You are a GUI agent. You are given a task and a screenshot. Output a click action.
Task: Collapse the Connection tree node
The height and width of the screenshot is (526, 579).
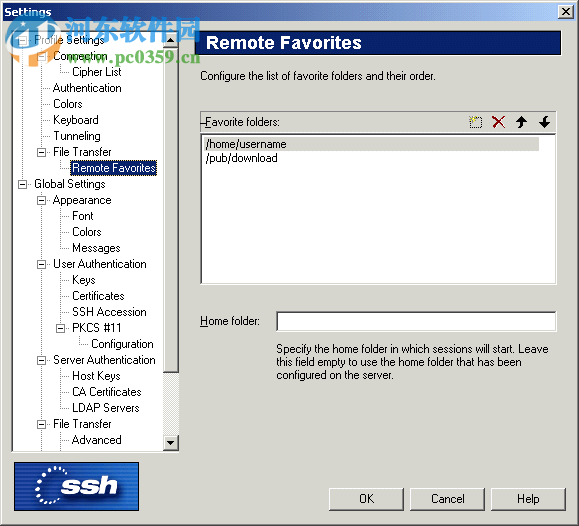click(42, 56)
